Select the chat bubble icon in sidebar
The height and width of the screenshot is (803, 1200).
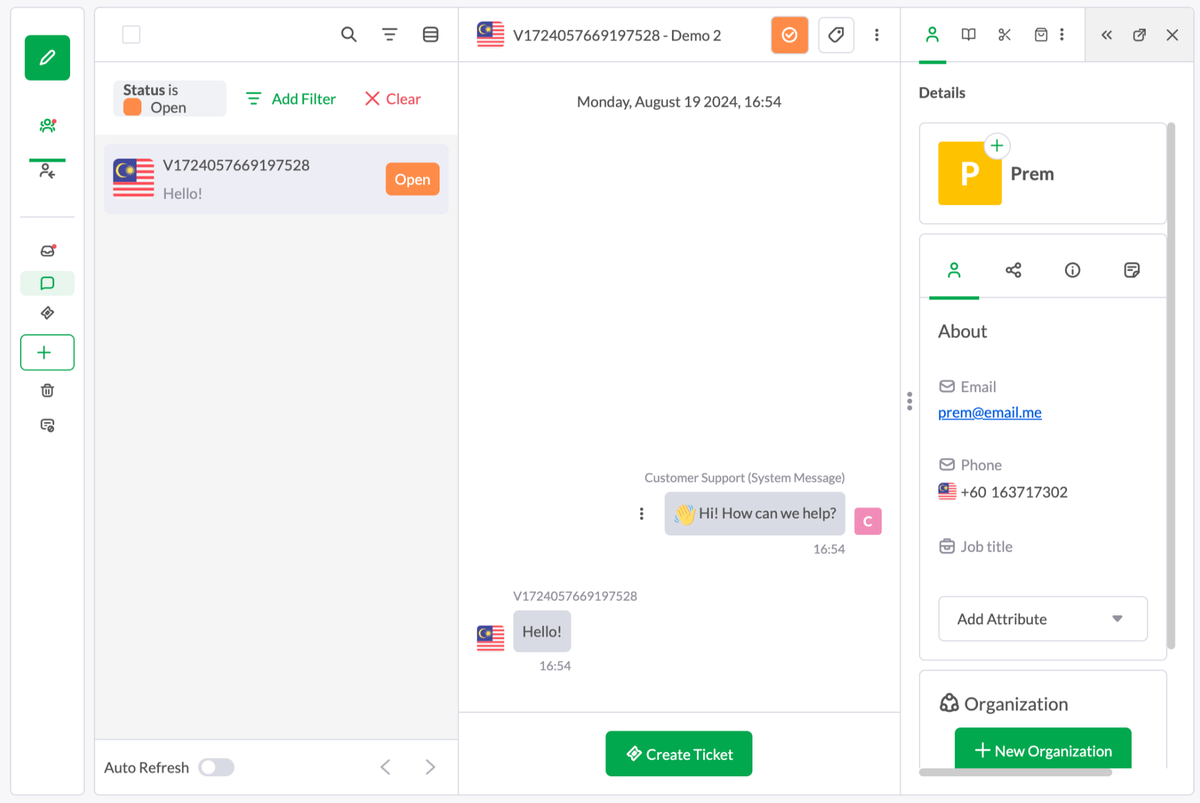(x=47, y=284)
